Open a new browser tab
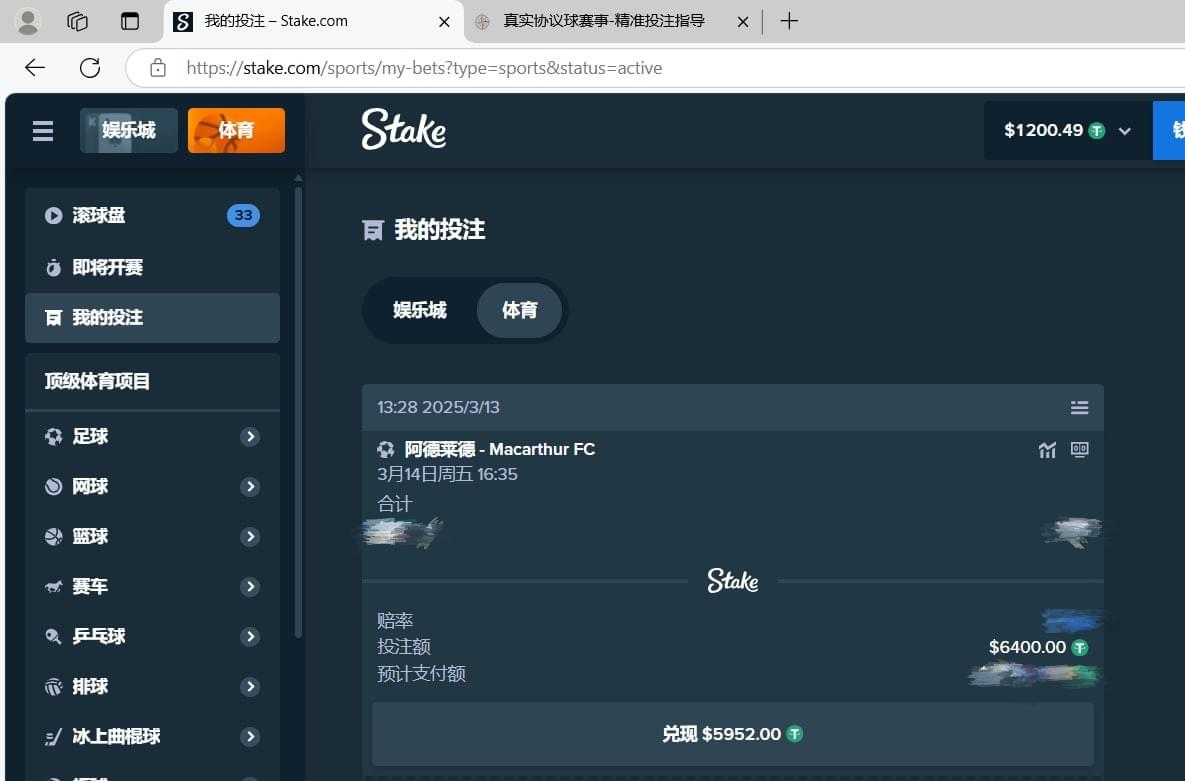This screenshot has width=1185, height=781. pyautogui.click(x=789, y=21)
